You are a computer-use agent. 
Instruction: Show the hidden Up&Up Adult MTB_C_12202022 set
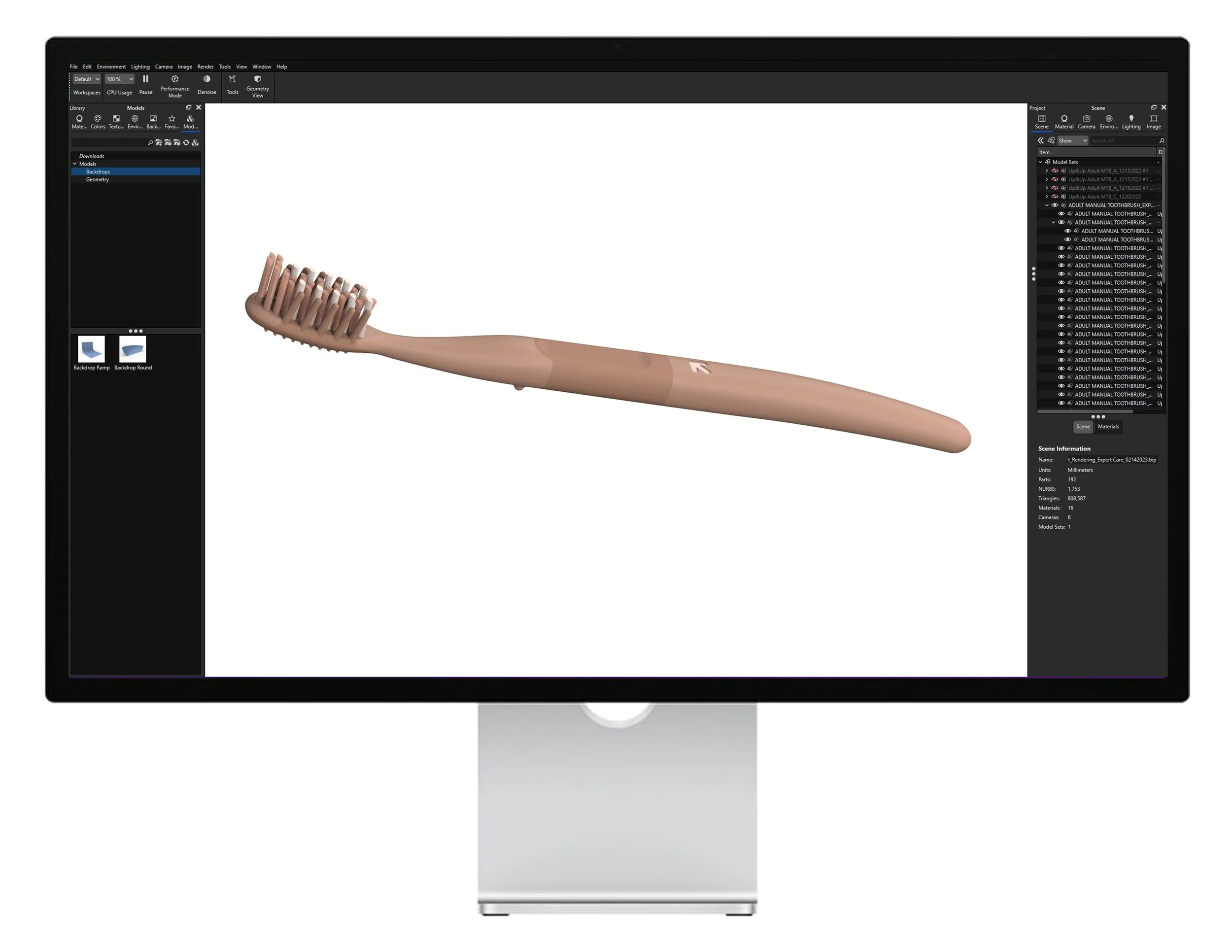coord(1056,197)
